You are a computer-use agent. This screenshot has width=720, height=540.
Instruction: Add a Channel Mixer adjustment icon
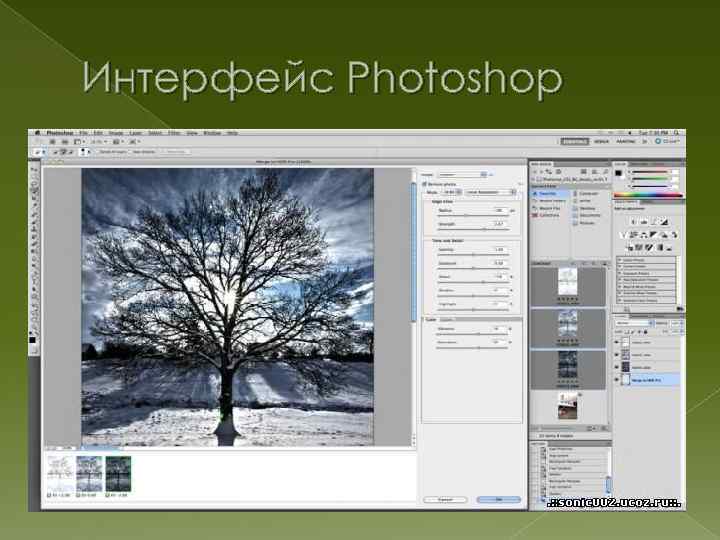(x=674, y=235)
